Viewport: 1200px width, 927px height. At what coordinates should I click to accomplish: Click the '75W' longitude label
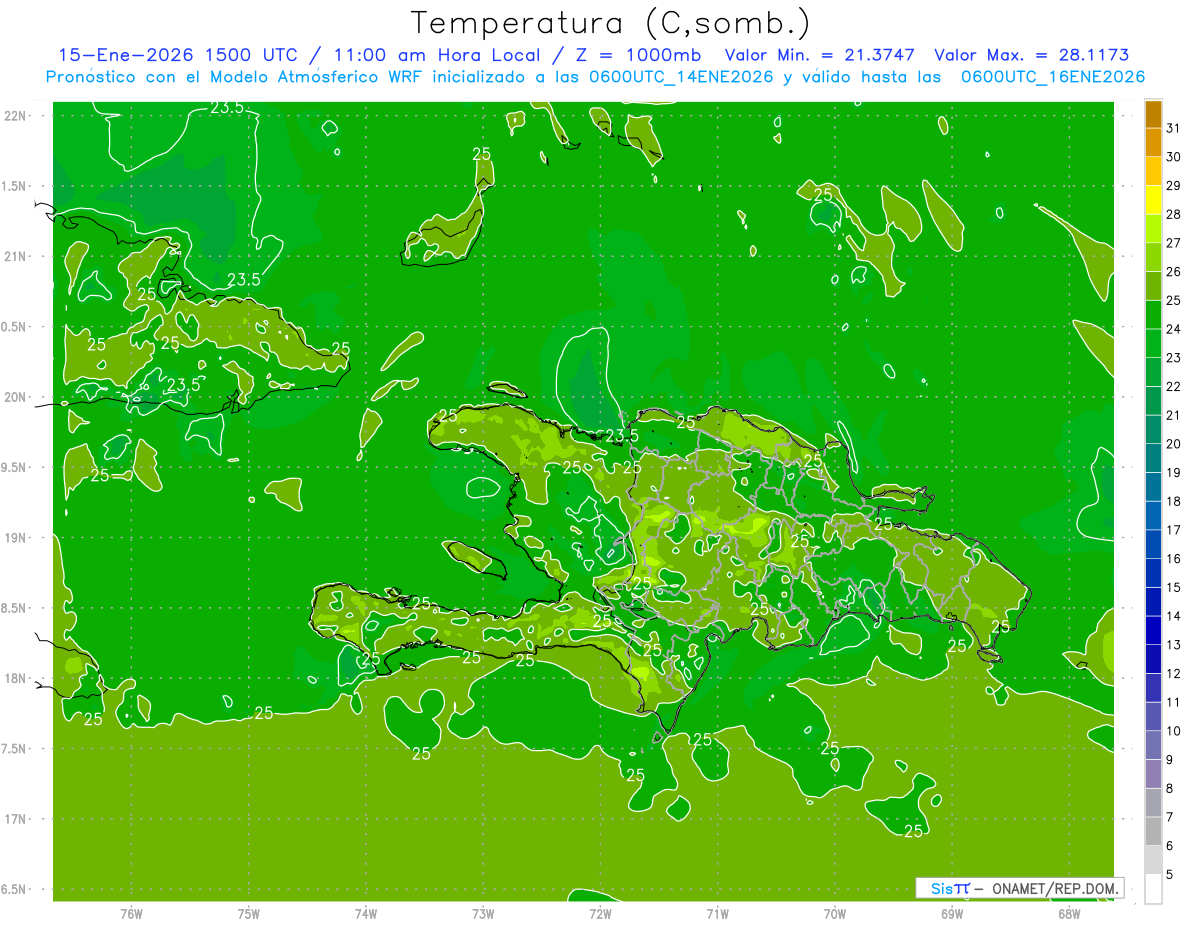[249, 914]
